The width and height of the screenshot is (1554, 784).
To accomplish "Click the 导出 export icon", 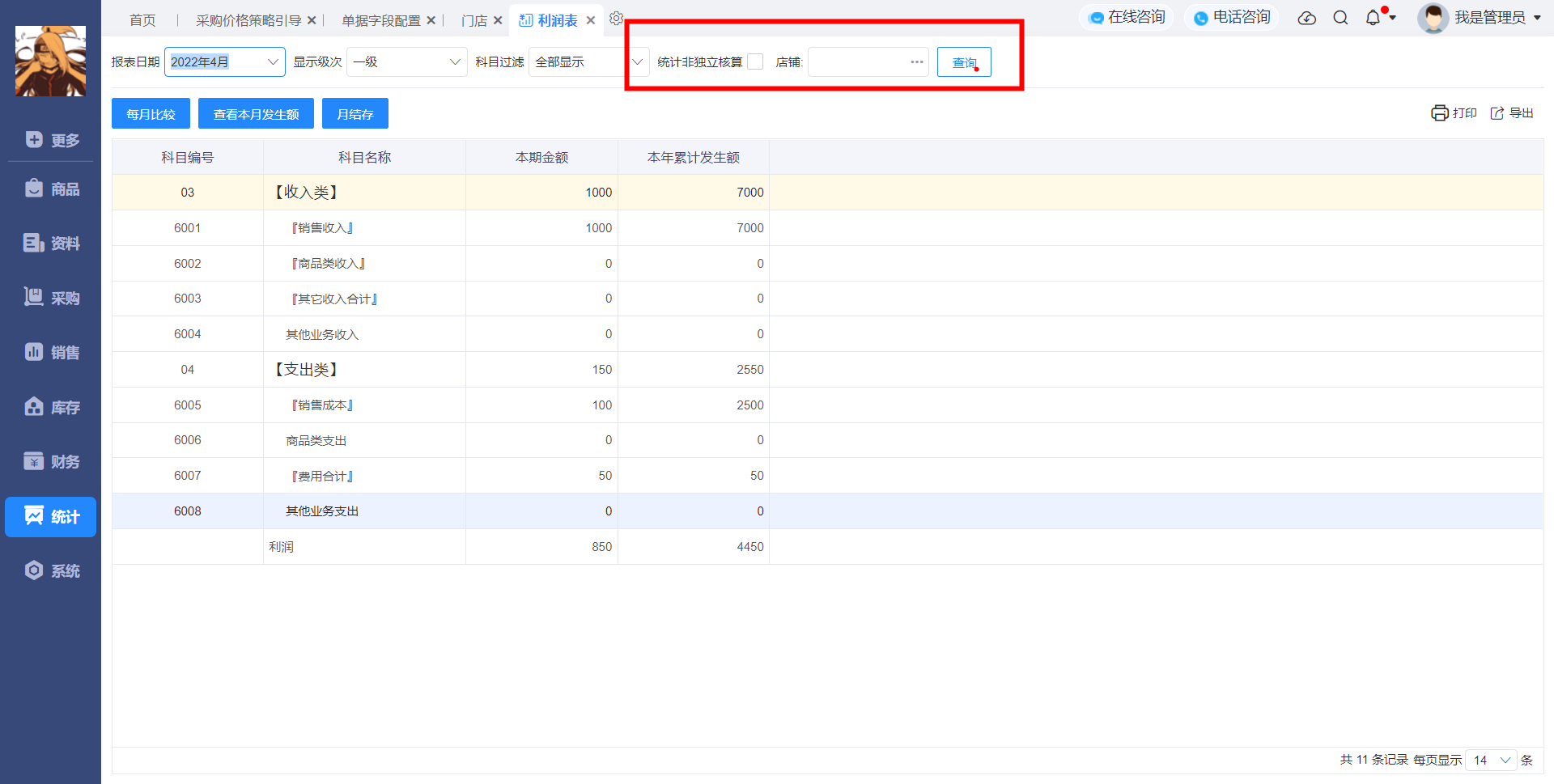I will click(x=1497, y=113).
